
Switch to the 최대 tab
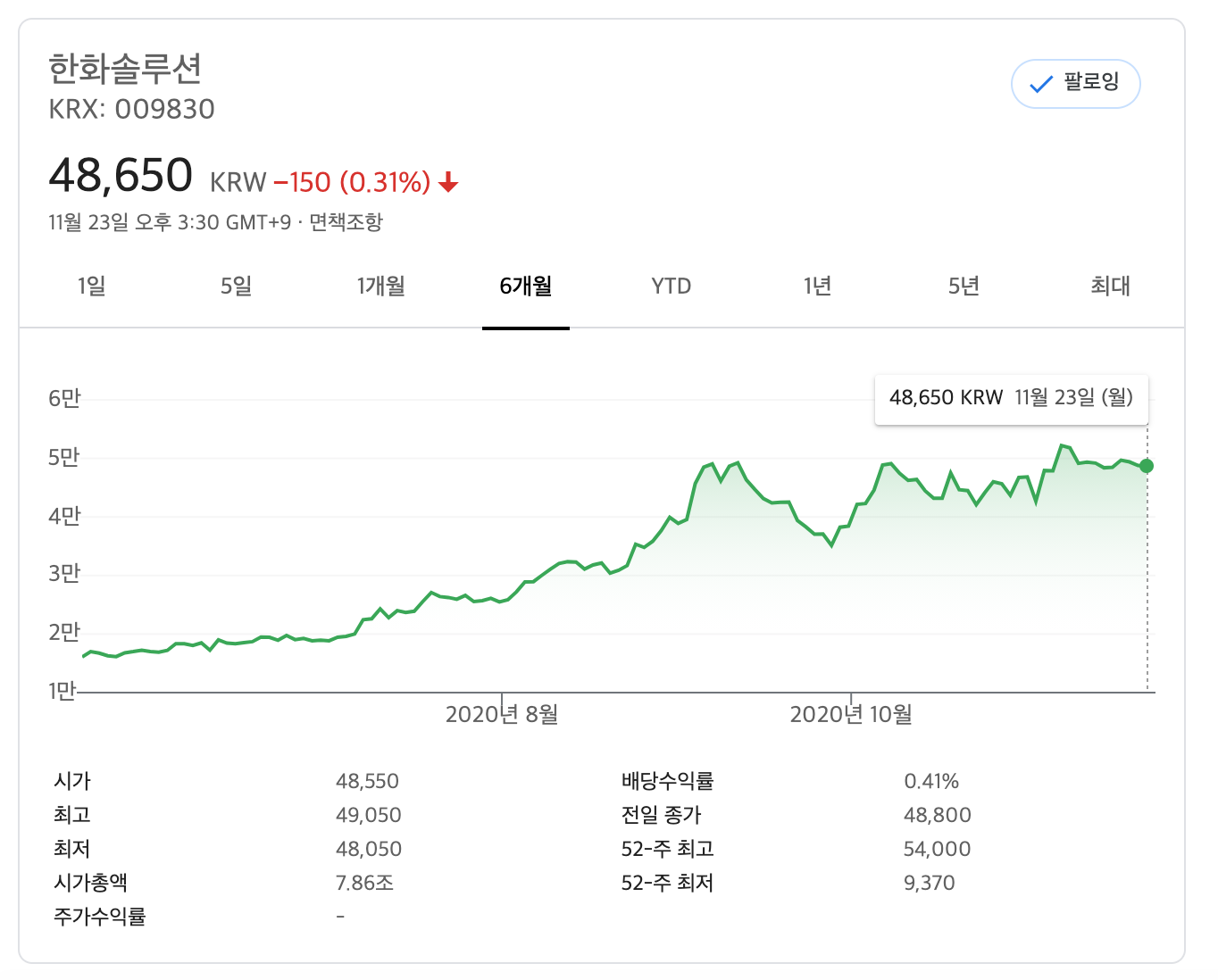click(1111, 287)
